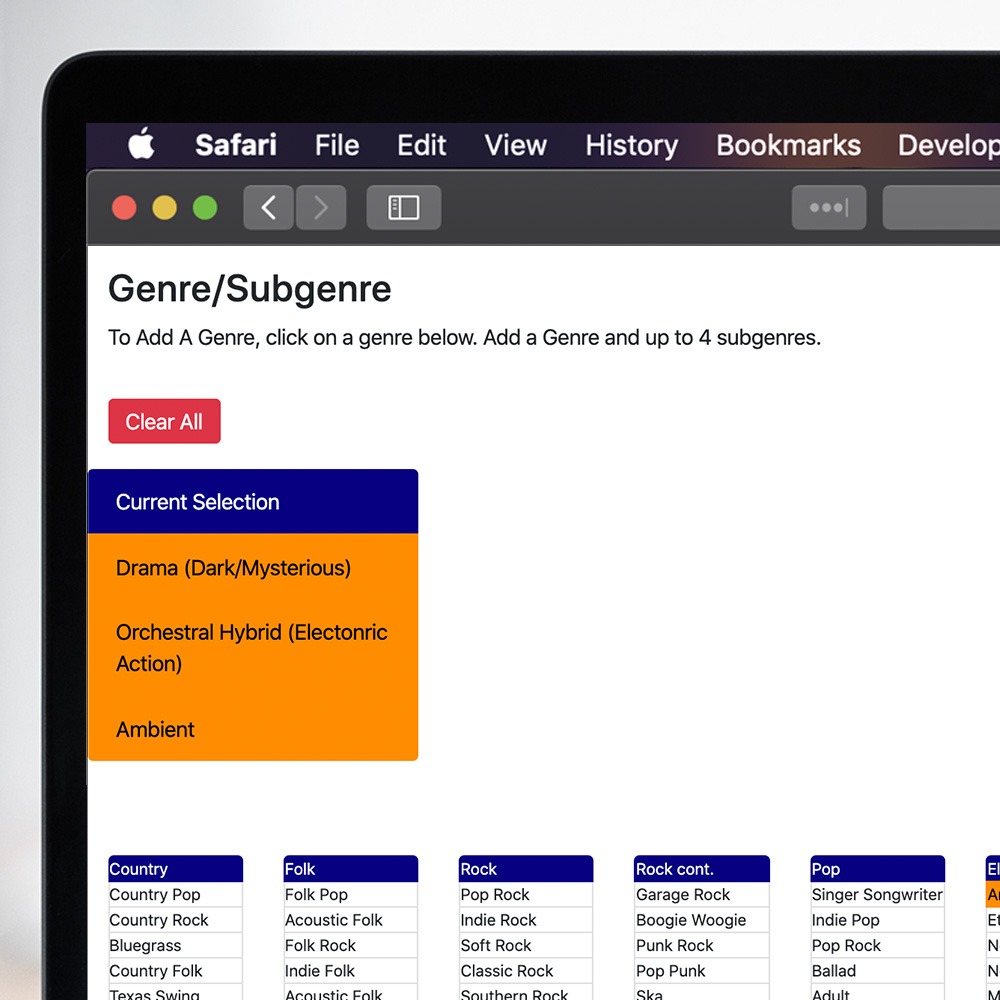Add the Classic Rock subgenre

[x=526, y=971]
